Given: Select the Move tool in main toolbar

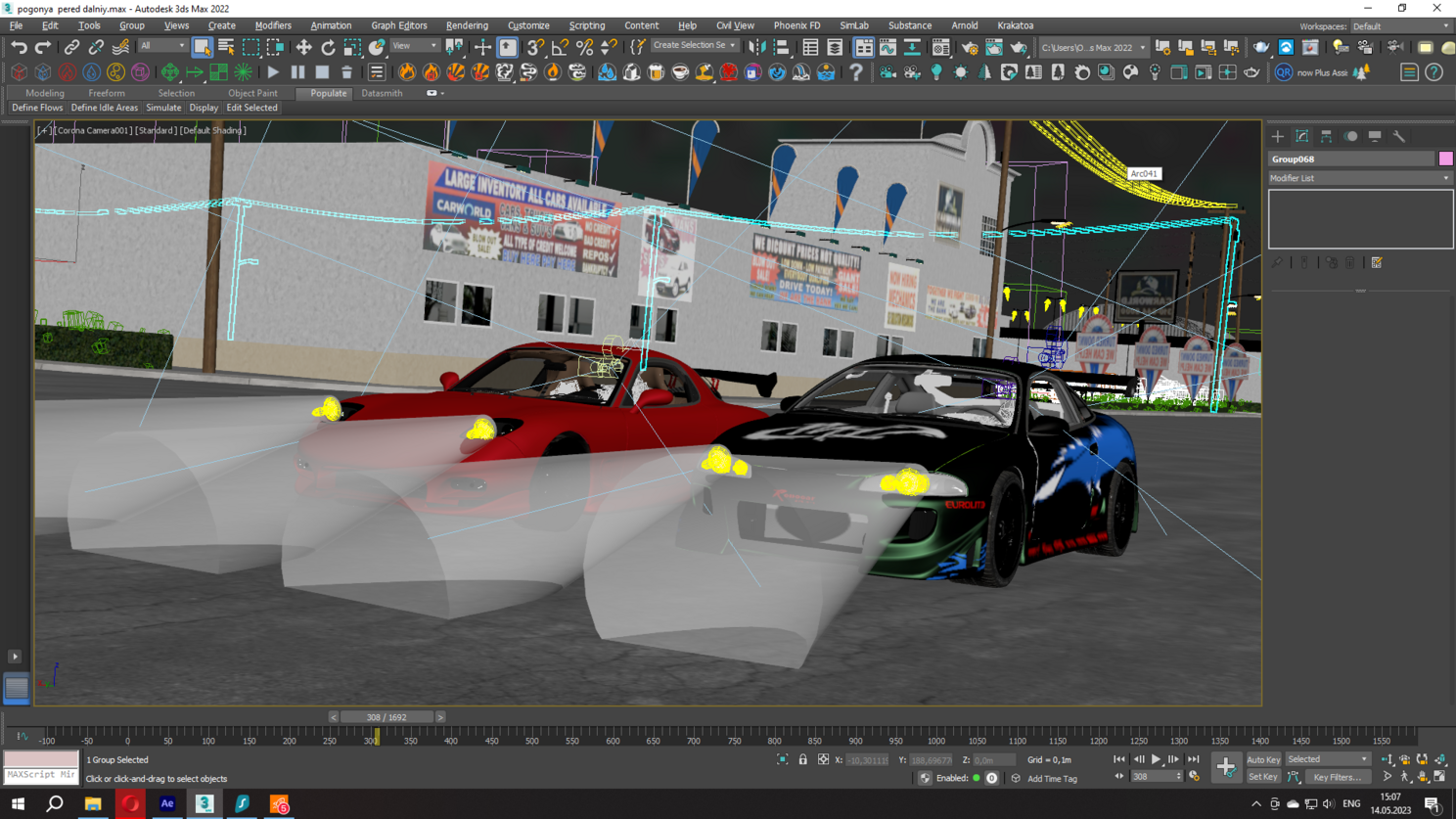Looking at the screenshot, I should [303, 47].
